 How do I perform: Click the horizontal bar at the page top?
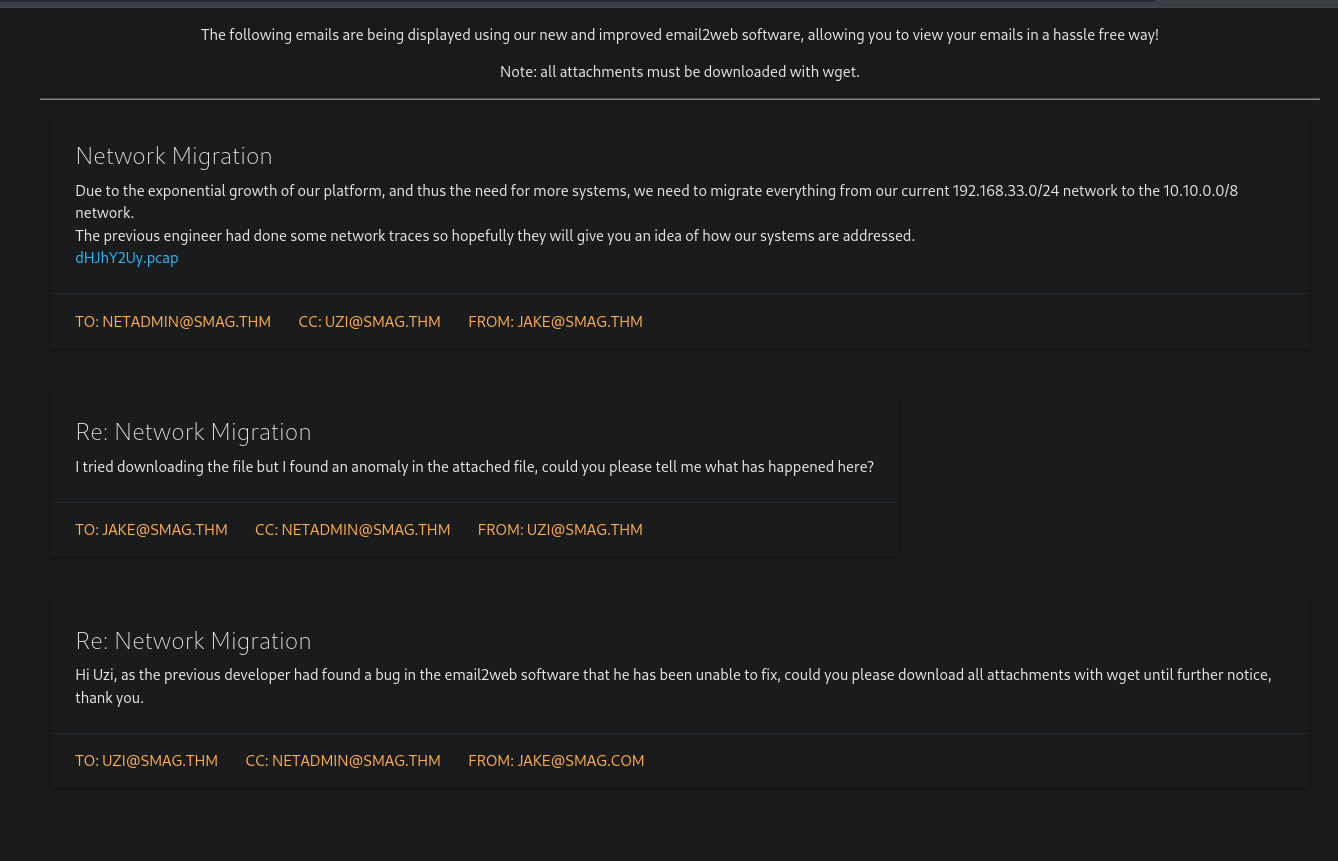576,3
